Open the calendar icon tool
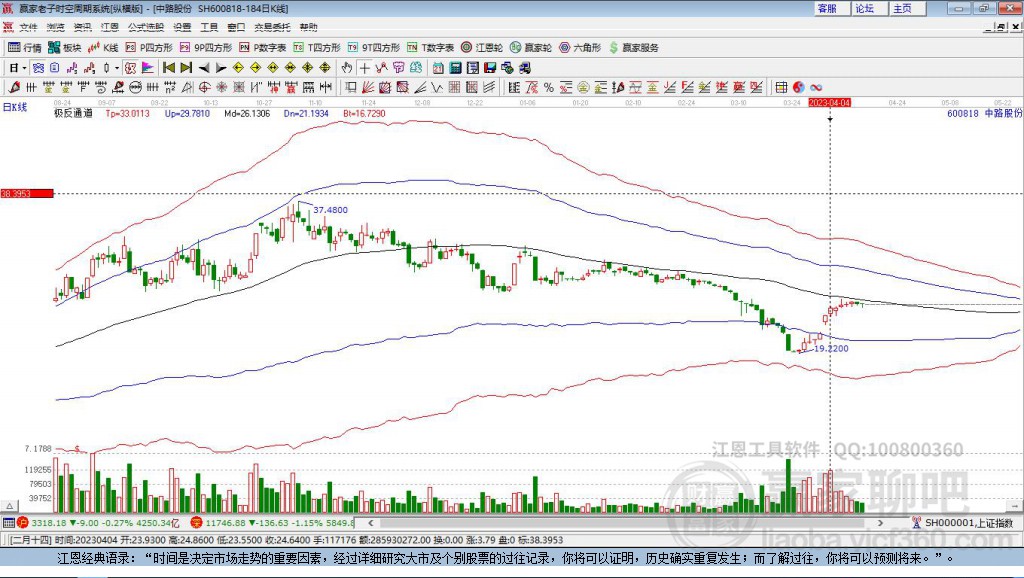The width and height of the screenshot is (1024, 578). (438, 68)
